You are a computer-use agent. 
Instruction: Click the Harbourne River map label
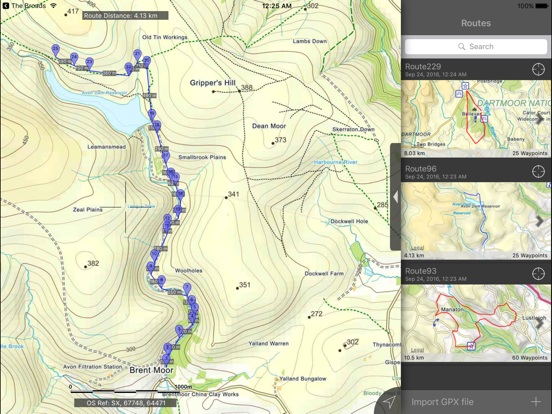(335, 162)
